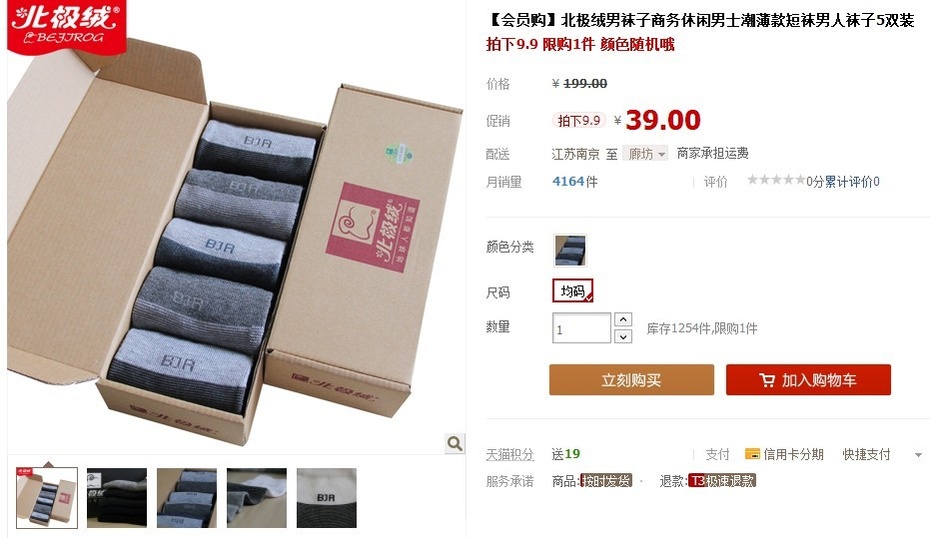Click the shopping cart icon in 加入购物车
Image resolution: width=930 pixels, height=538 pixels.
(766, 380)
